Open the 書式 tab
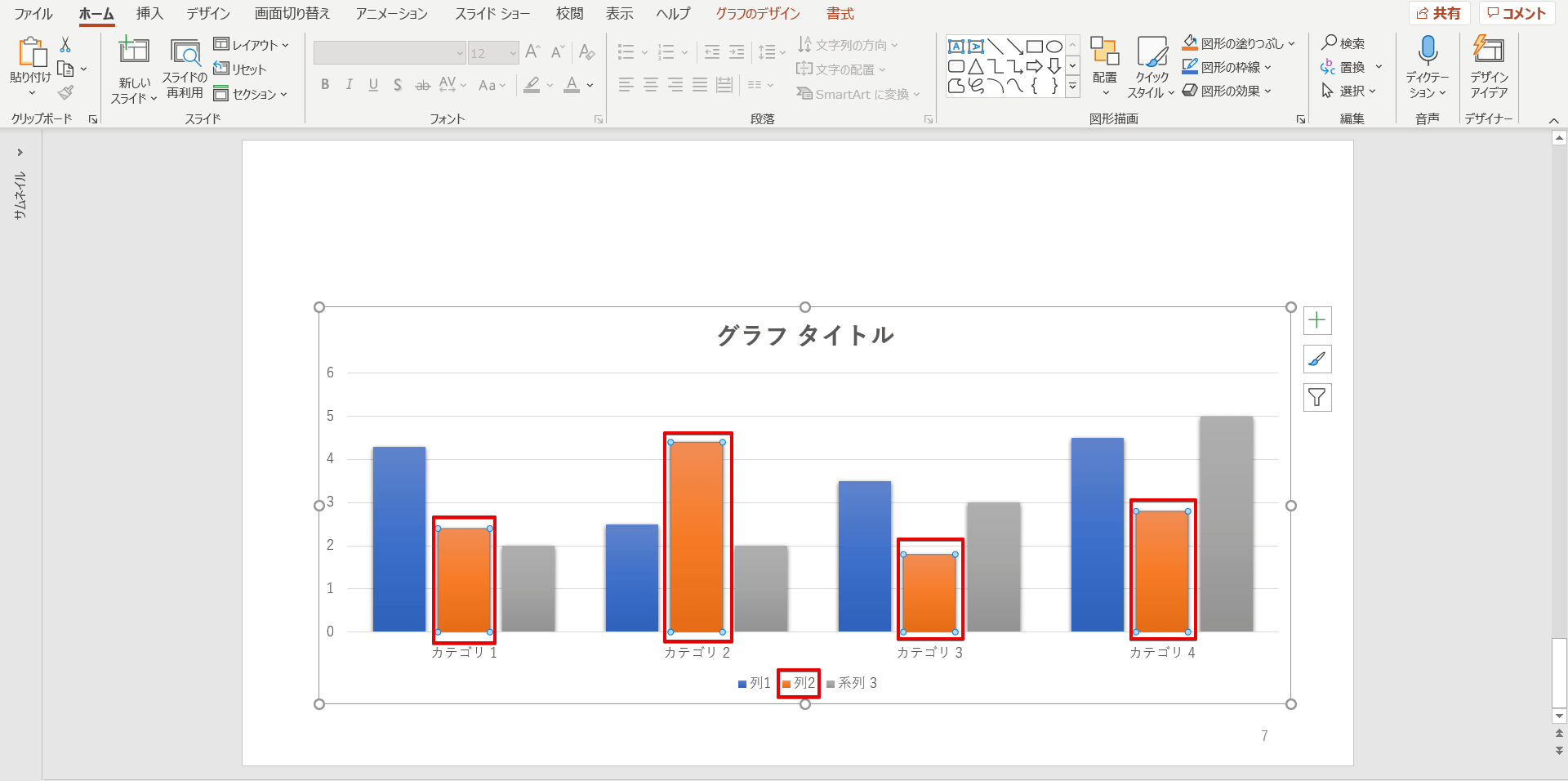 [840, 14]
